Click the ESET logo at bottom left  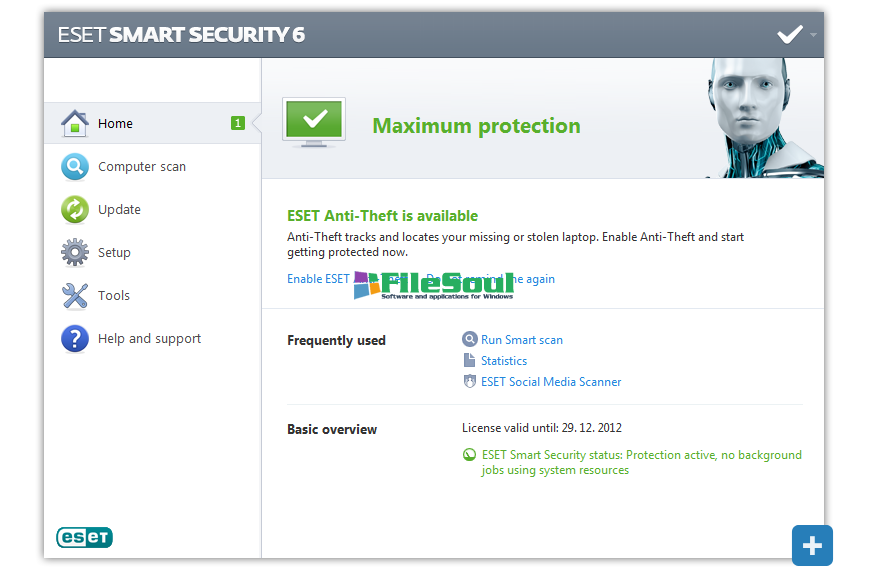pos(84,537)
